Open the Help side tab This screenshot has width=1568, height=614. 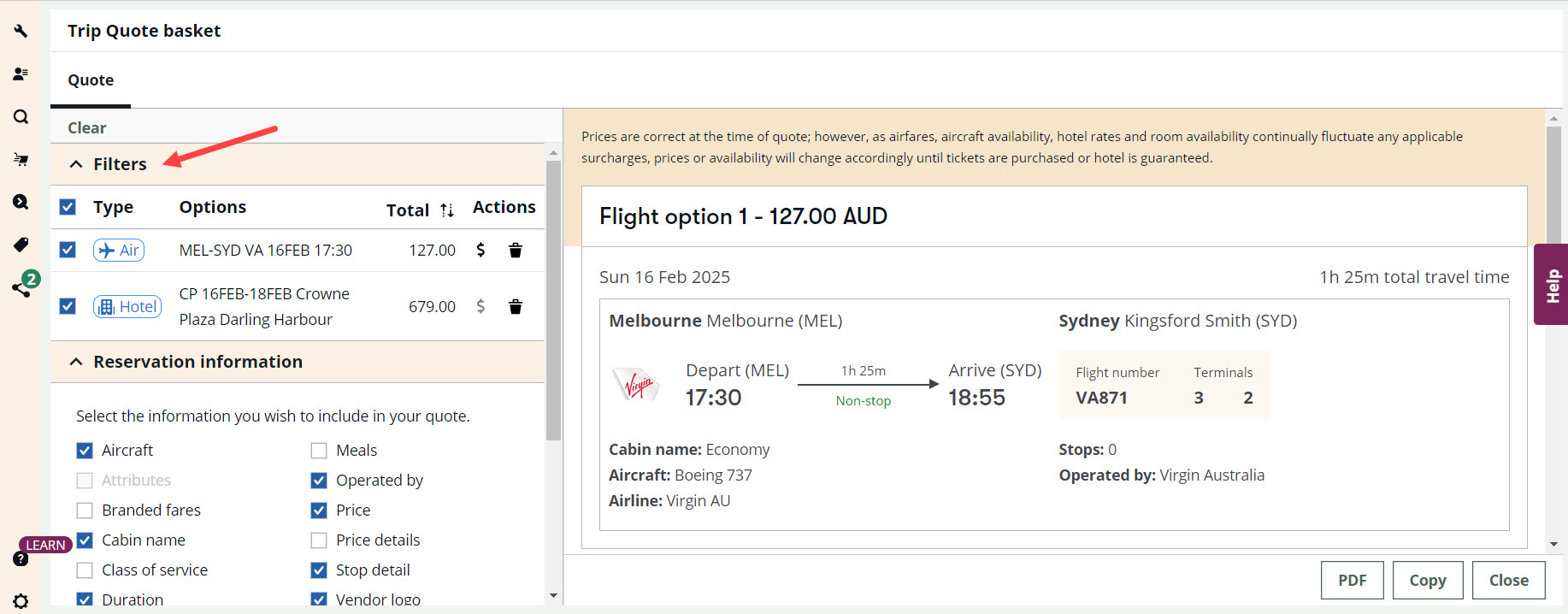[x=1552, y=285]
